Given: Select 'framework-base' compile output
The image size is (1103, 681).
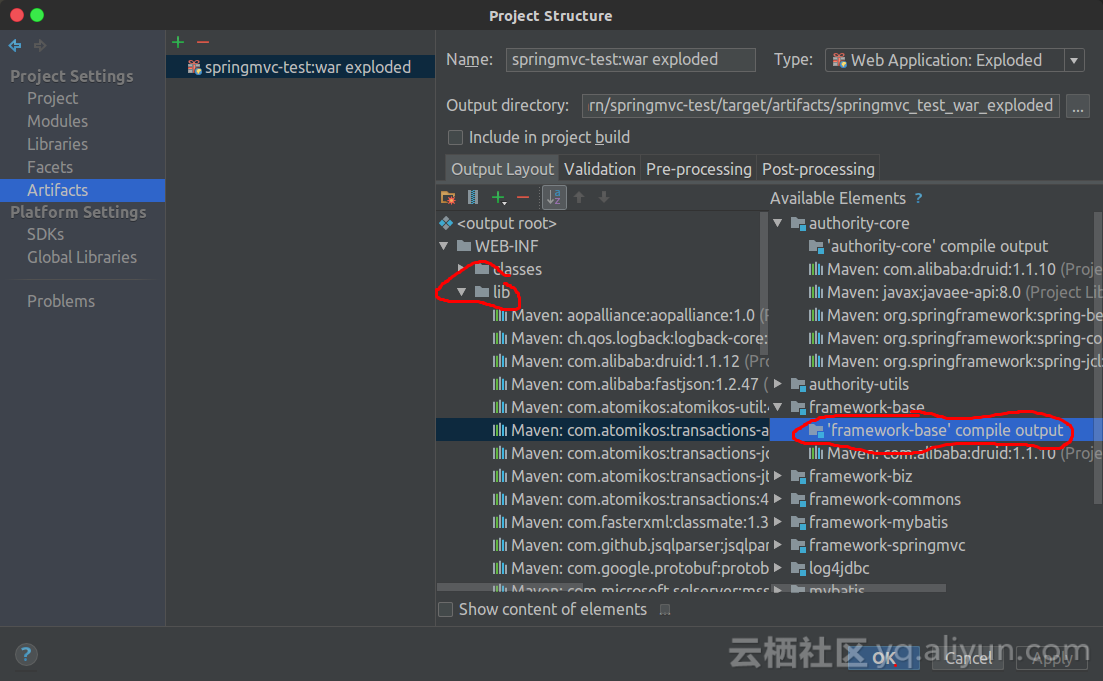Looking at the screenshot, I should click(936, 430).
